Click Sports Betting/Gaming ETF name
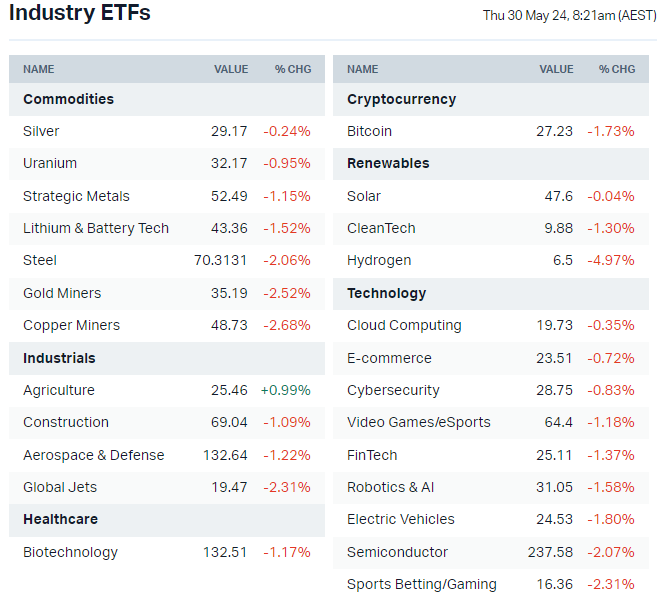Screen dimensions: 666x598 pyautogui.click(x=421, y=584)
